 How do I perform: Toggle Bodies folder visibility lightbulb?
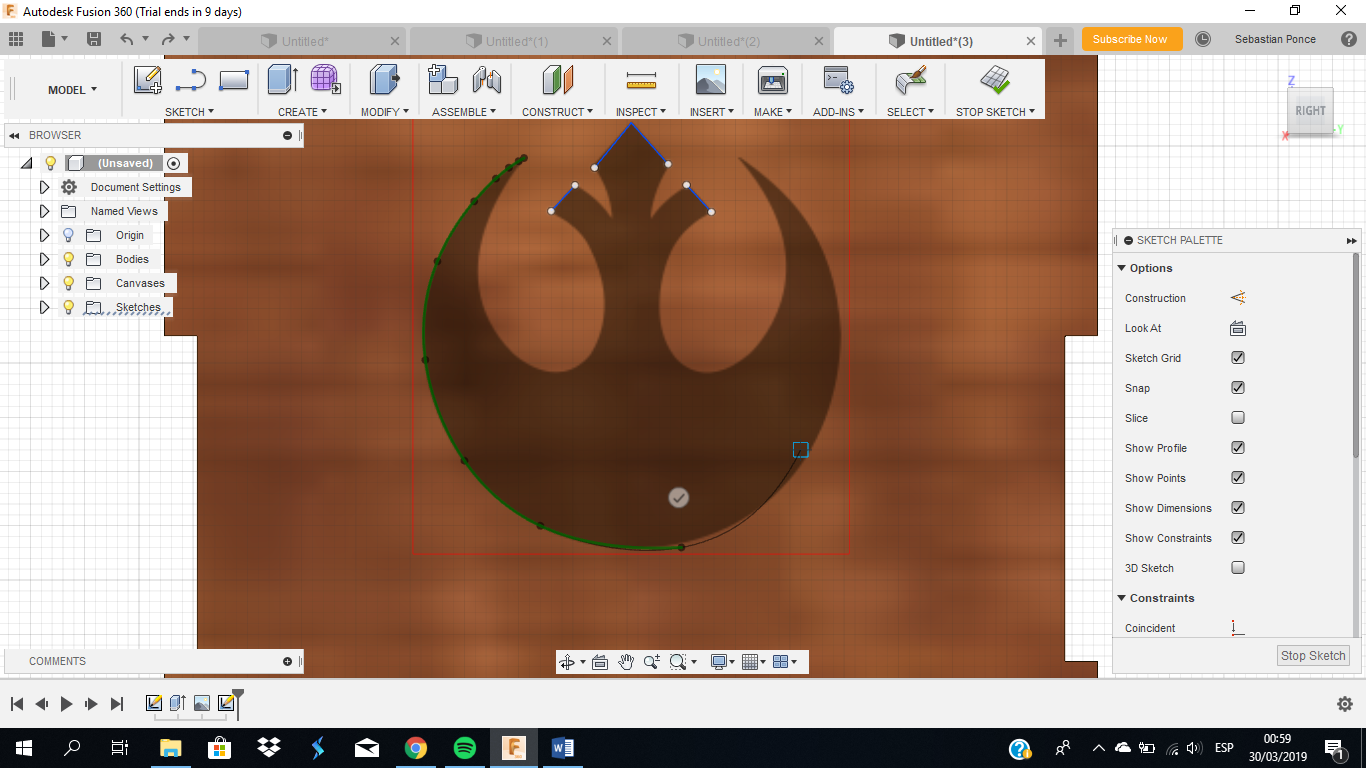(x=69, y=259)
